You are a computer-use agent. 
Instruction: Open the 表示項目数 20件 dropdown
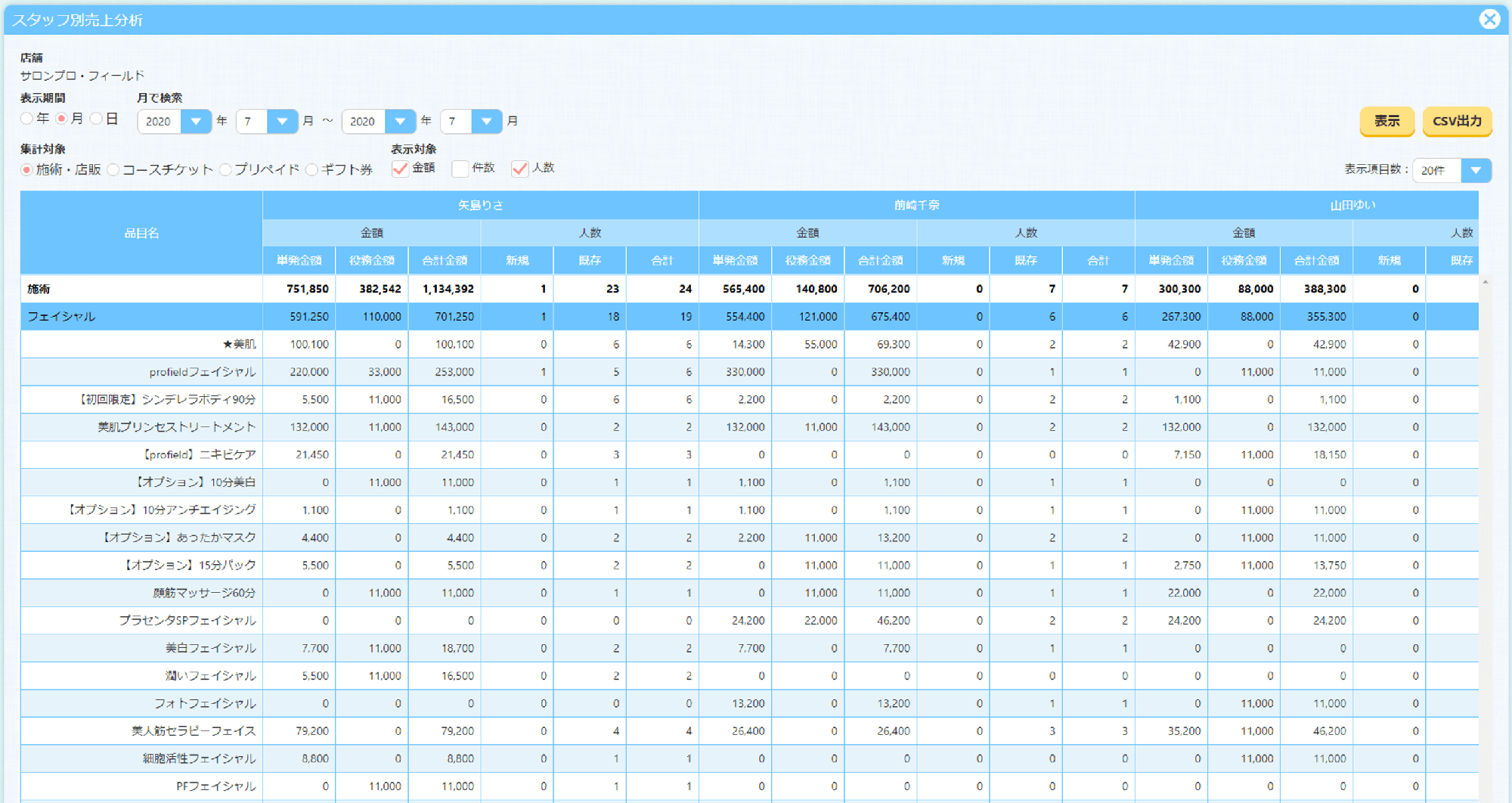coord(1476,170)
